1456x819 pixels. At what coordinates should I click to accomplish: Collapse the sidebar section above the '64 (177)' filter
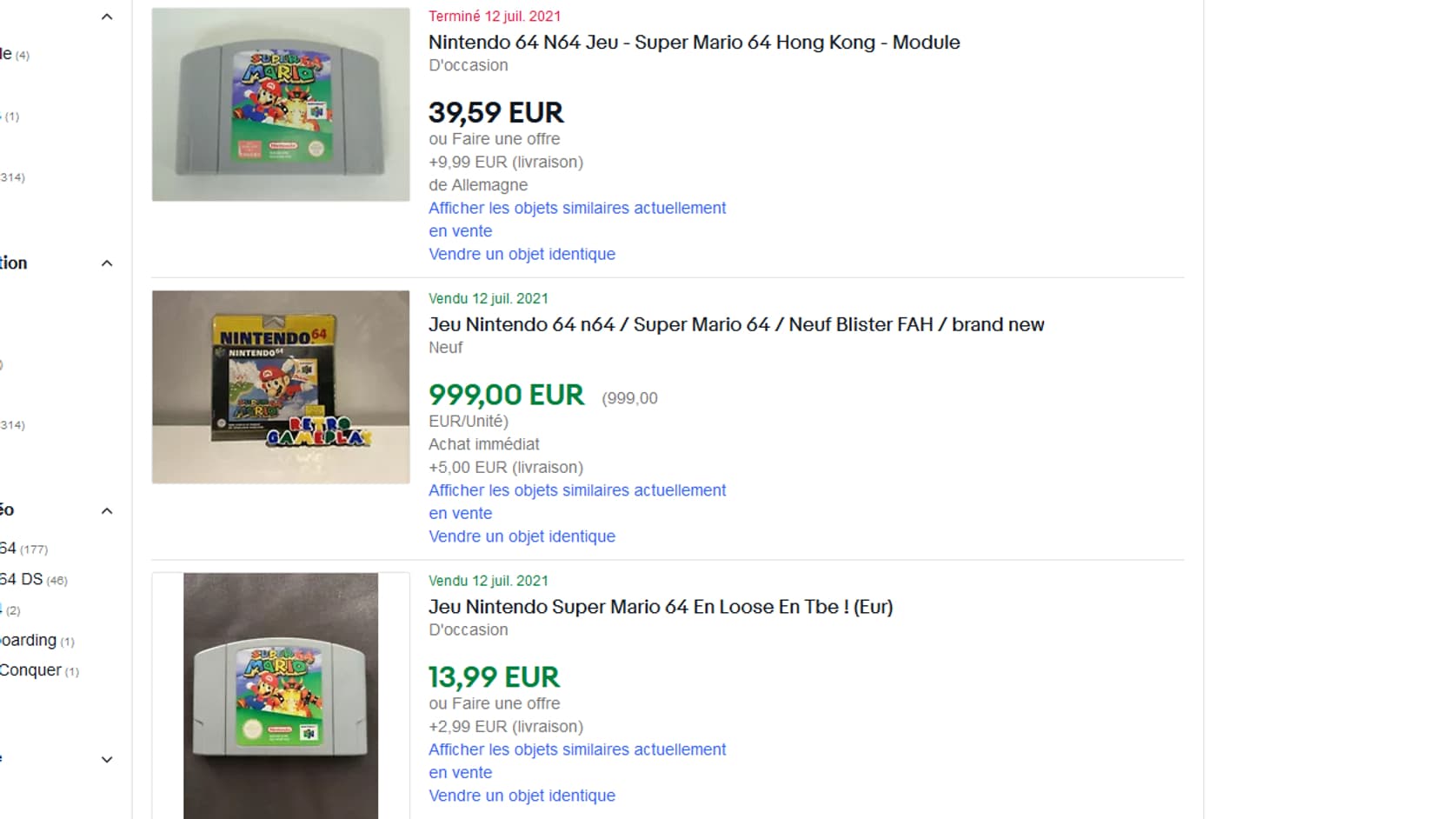coord(107,510)
